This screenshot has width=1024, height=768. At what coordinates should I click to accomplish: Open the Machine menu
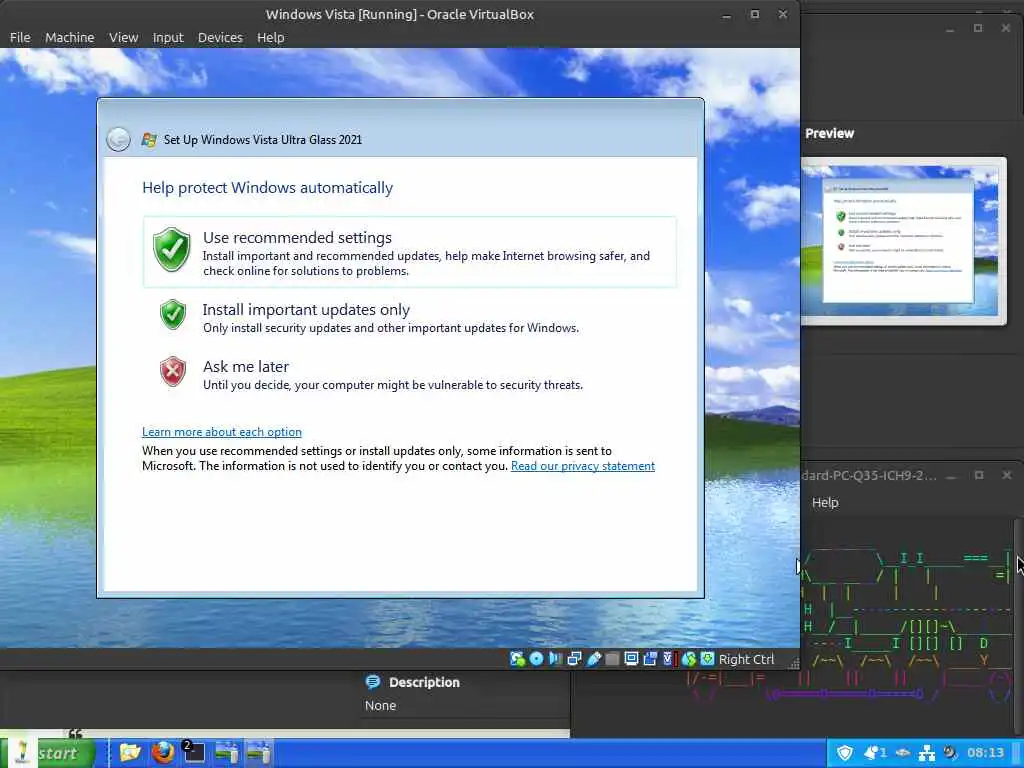click(x=69, y=37)
